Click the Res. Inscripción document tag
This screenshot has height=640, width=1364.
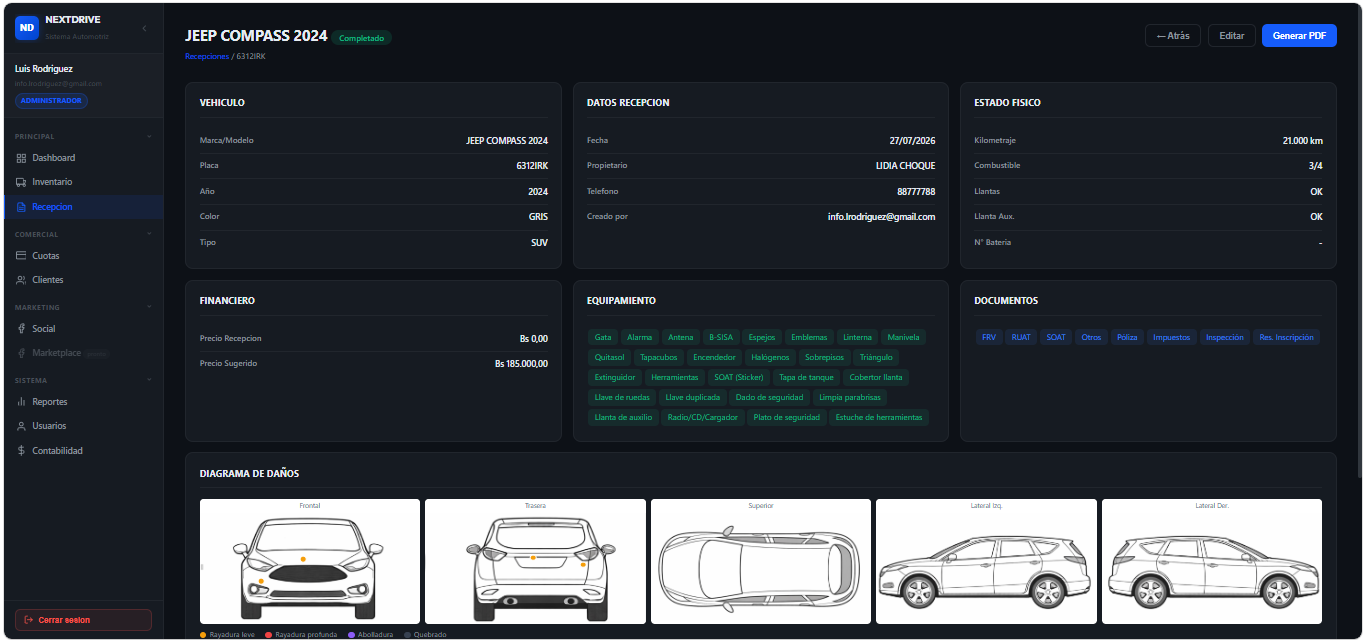(x=1286, y=337)
